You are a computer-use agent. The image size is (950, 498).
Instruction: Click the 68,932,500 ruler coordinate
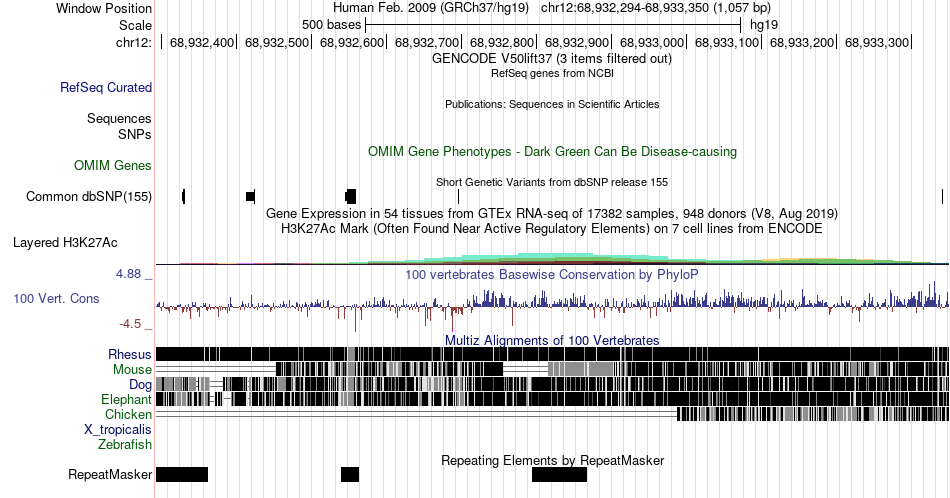coord(277,42)
